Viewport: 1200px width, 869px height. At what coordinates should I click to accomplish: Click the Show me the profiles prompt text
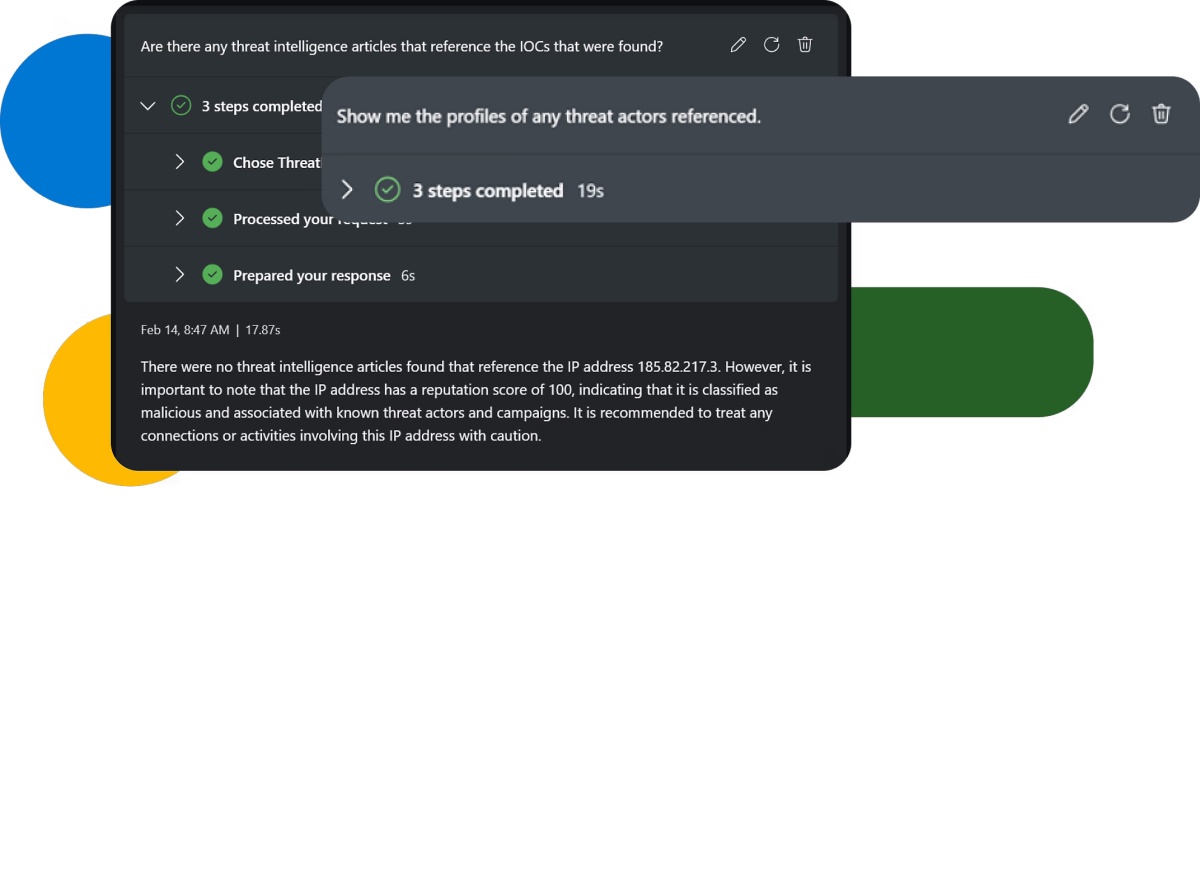549,116
